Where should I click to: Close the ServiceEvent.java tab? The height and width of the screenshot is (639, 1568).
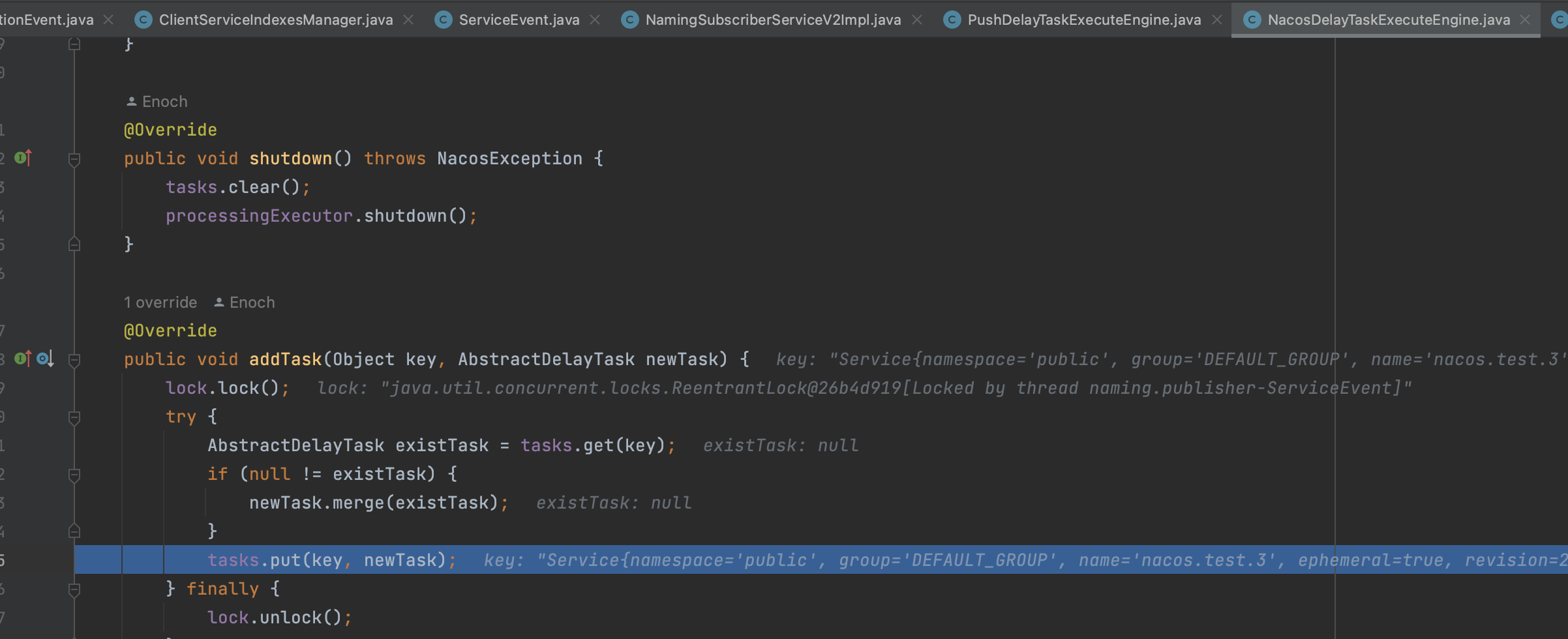pos(595,20)
